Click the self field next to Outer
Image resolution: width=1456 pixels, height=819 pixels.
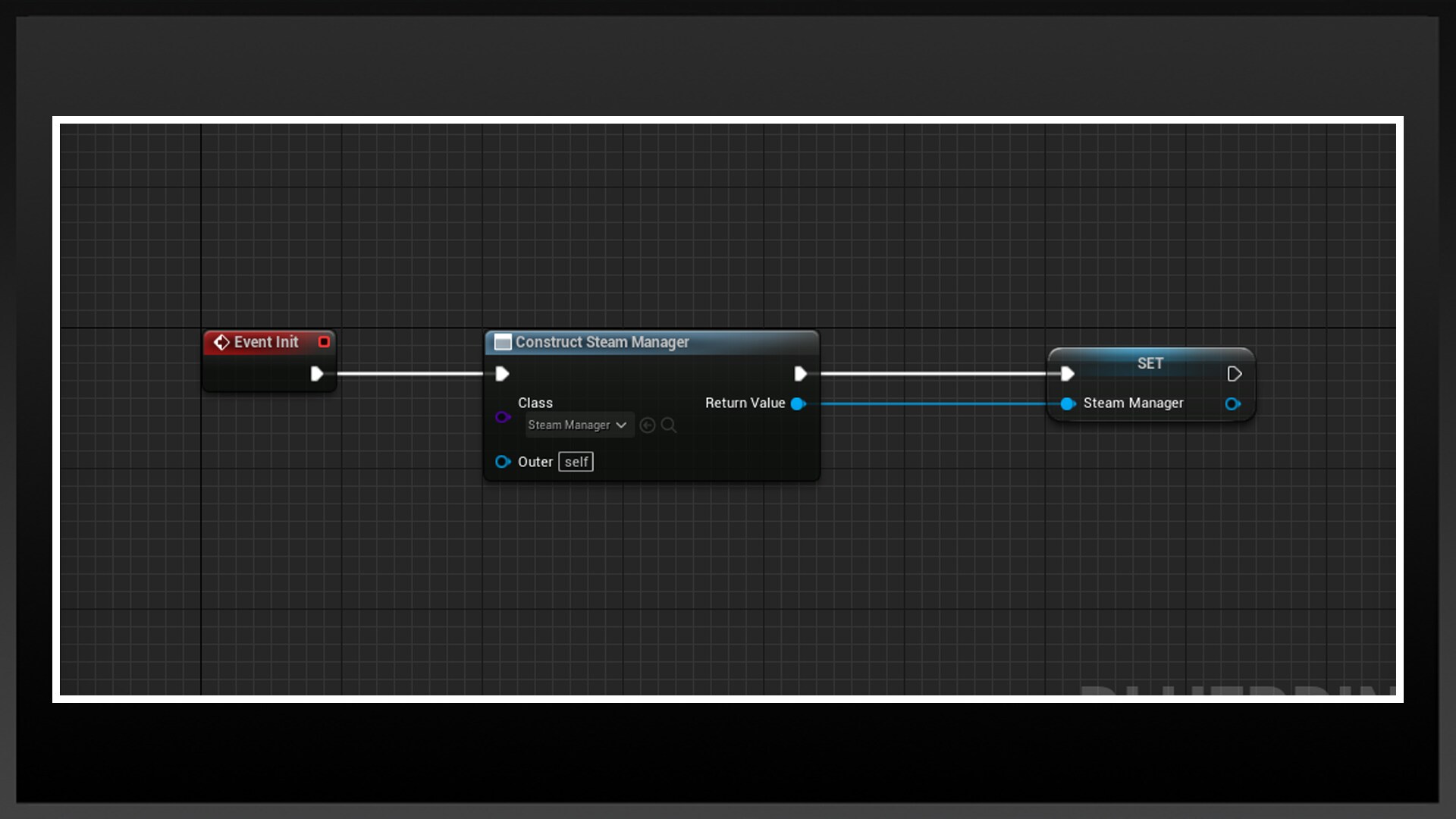[576, 462]
